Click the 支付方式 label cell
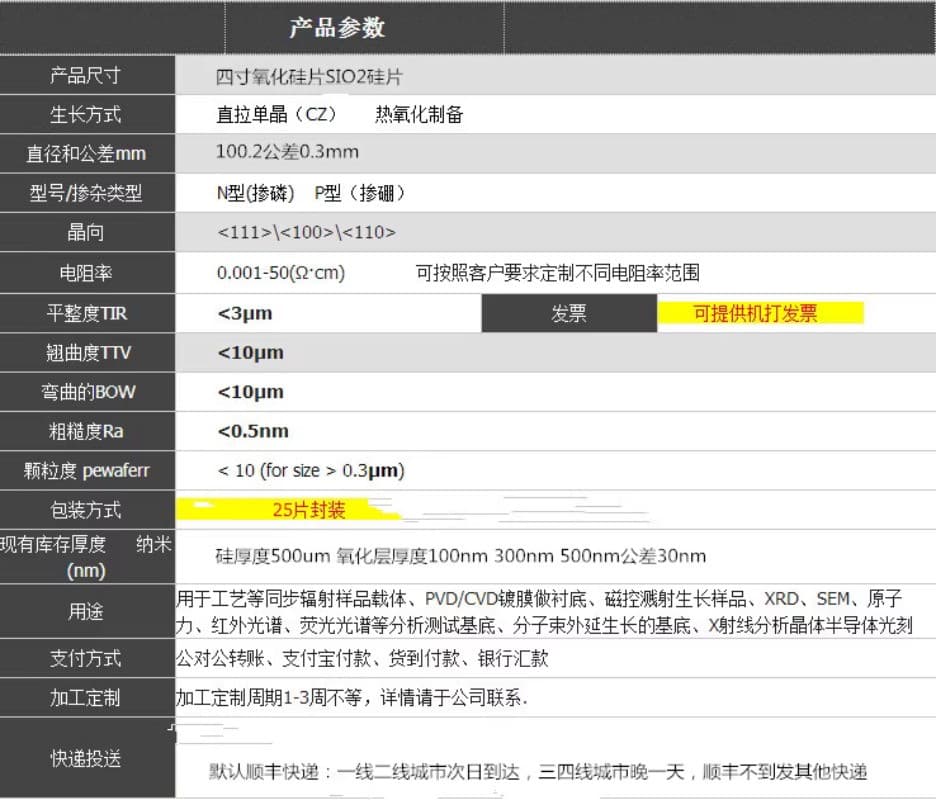 pyautogui.click(x=86, y=659)
